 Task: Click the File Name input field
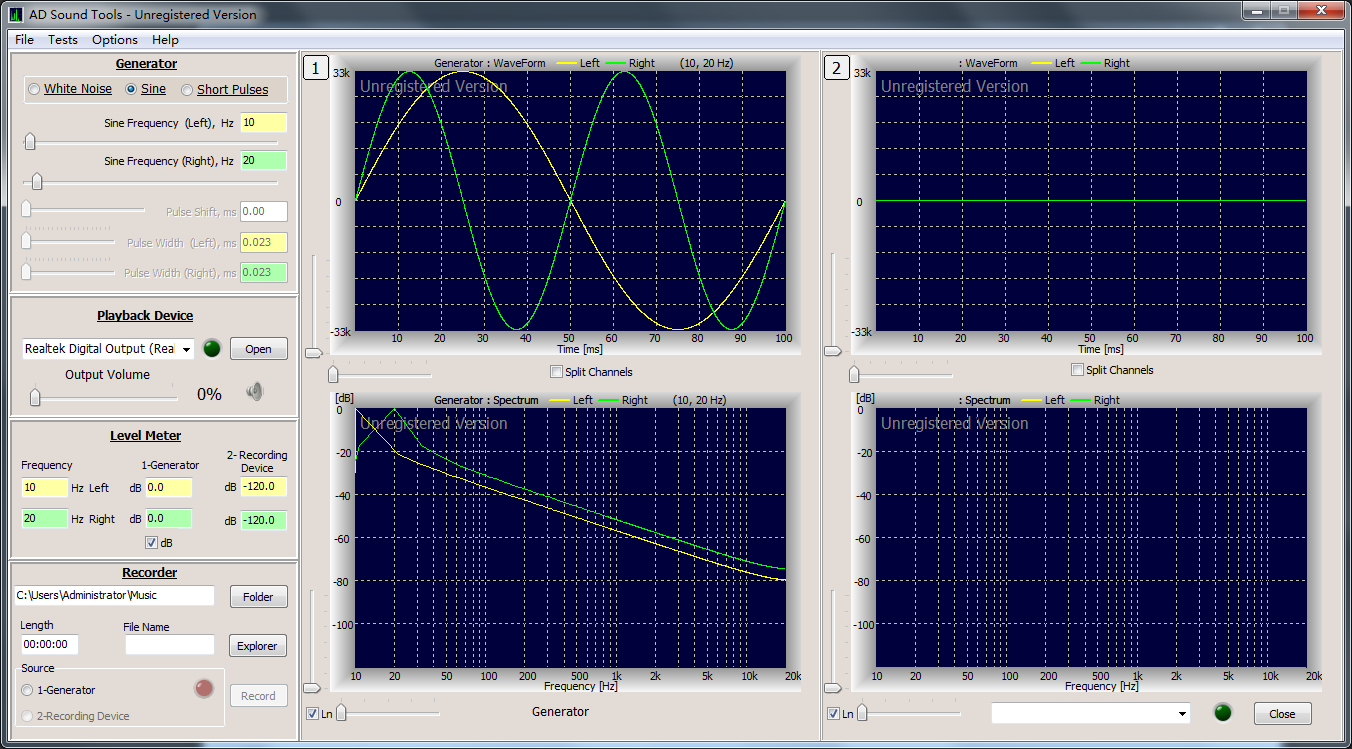(x=170, y=645)
